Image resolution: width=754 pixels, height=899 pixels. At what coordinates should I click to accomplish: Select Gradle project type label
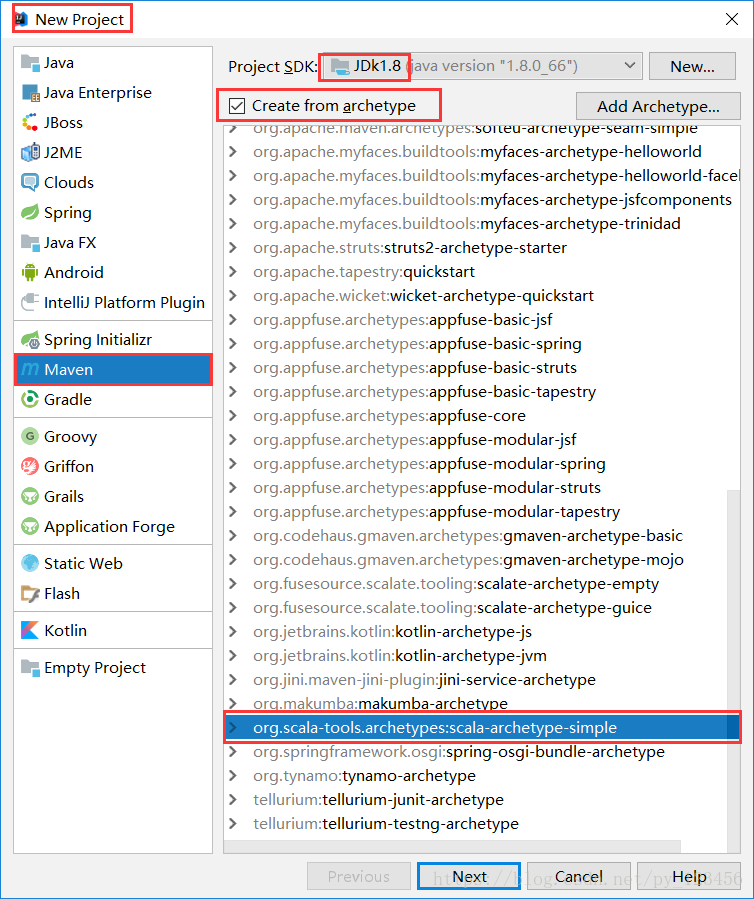point(68,400)
